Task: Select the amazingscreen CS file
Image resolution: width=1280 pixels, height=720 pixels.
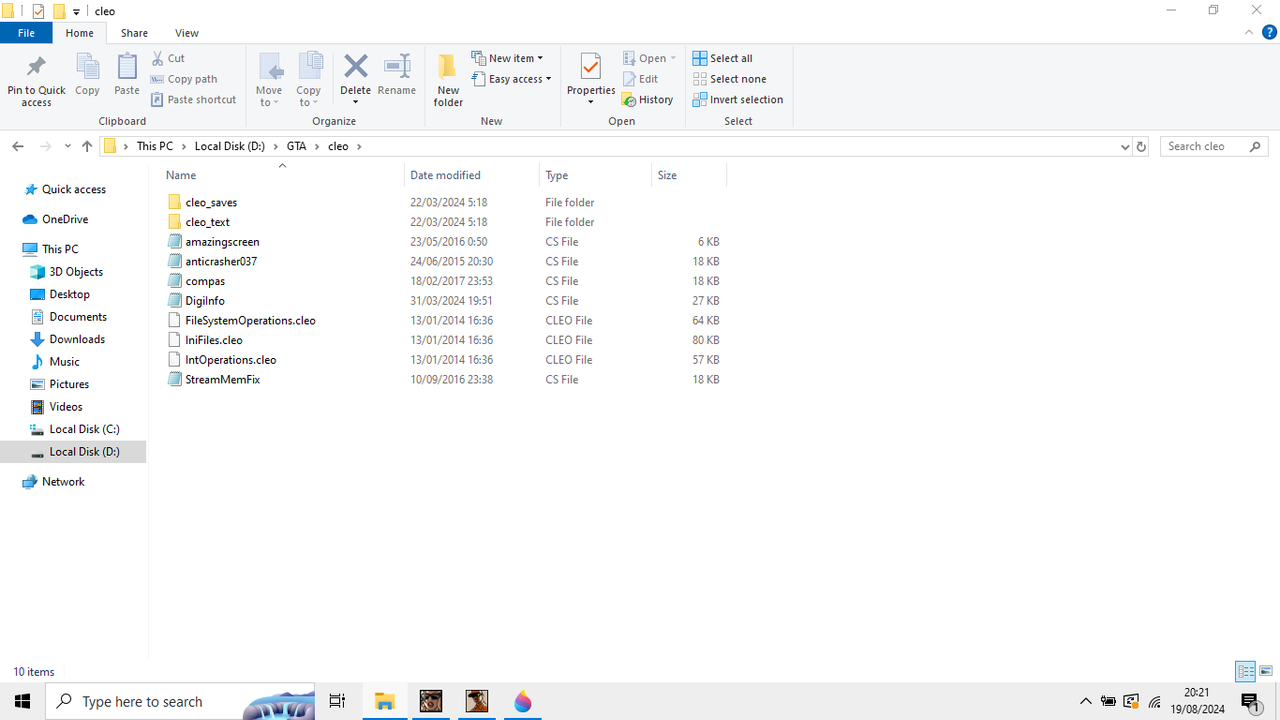Action: 222,242
